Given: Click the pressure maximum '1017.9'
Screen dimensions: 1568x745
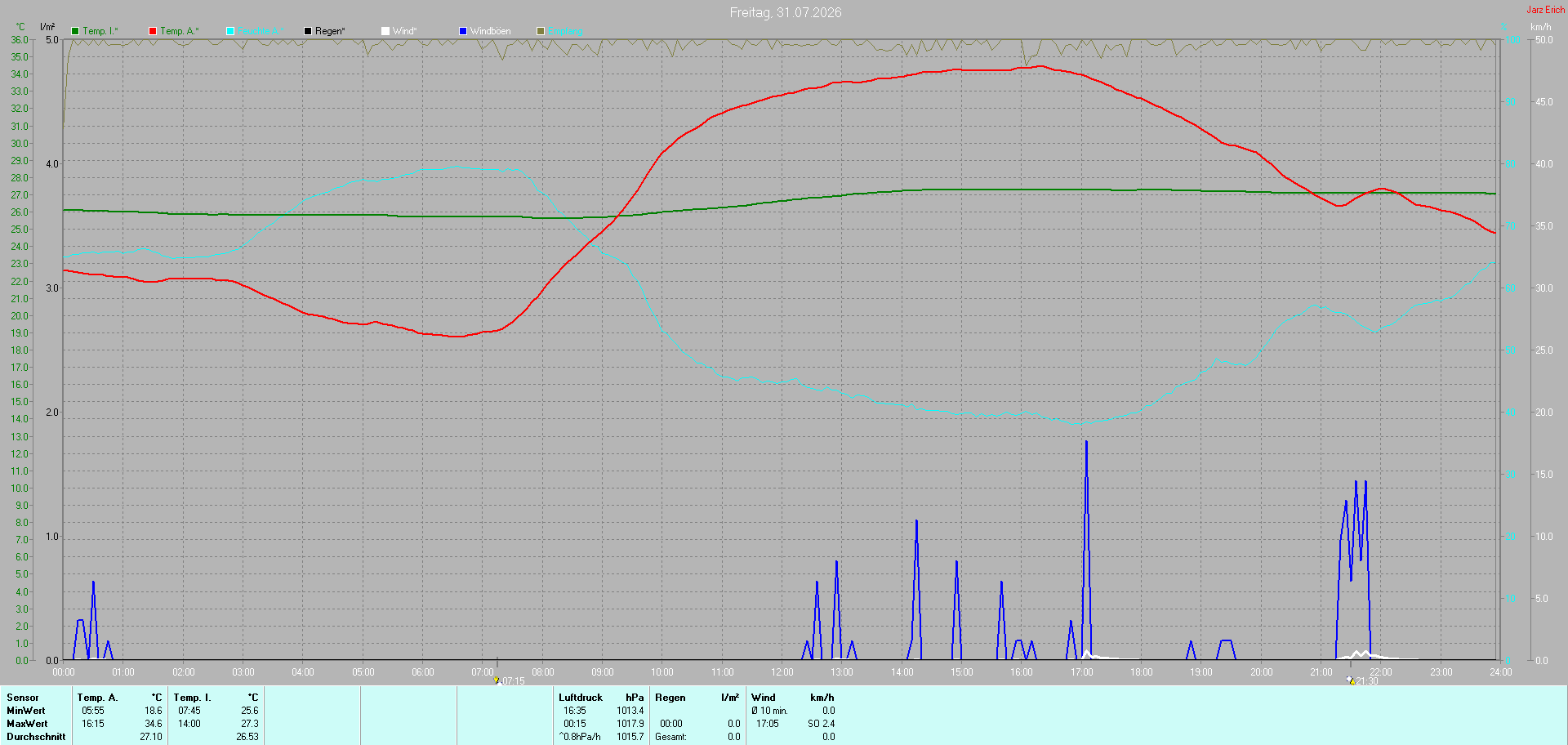Looking at the screenshot, I should [630, 724].
